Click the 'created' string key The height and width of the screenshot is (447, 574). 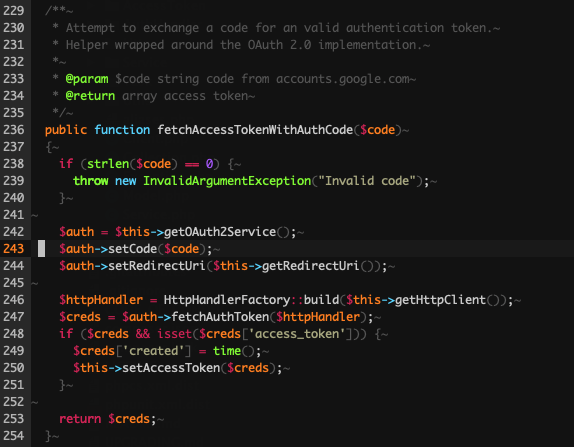pos(153,351)
